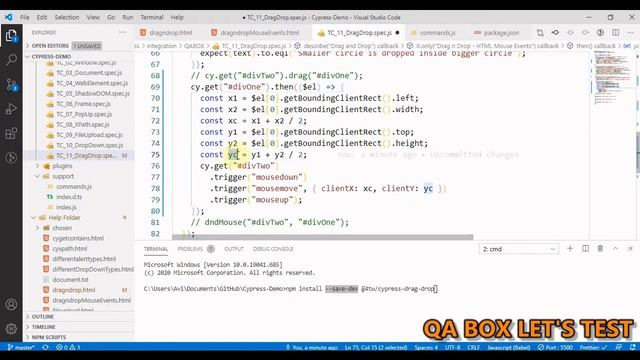Click the editor horizontal scrollbar
Viewport: 640px width, 360px height.
(322, 237)
